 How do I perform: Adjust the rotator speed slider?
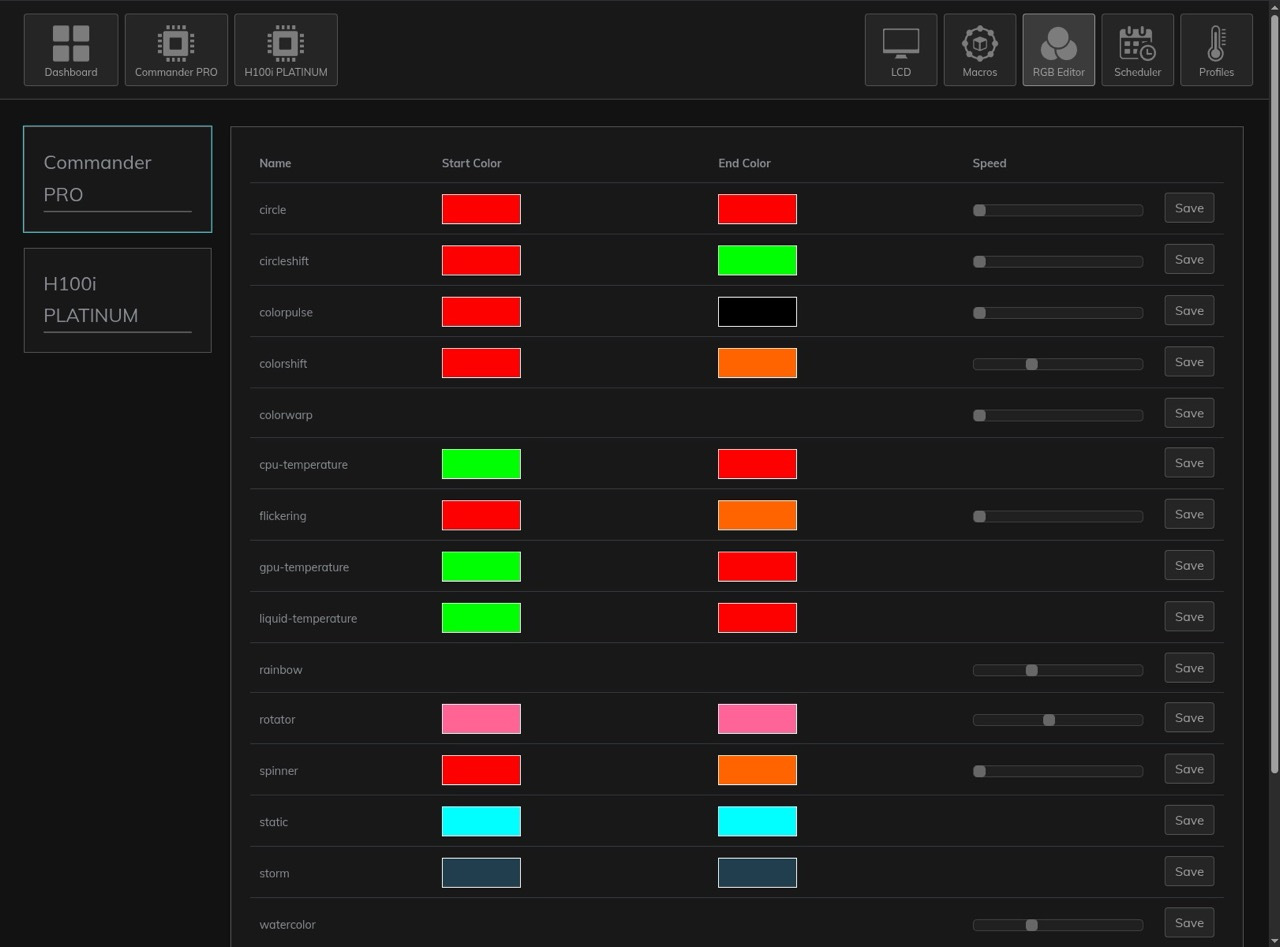click(x=1057, y=720)
